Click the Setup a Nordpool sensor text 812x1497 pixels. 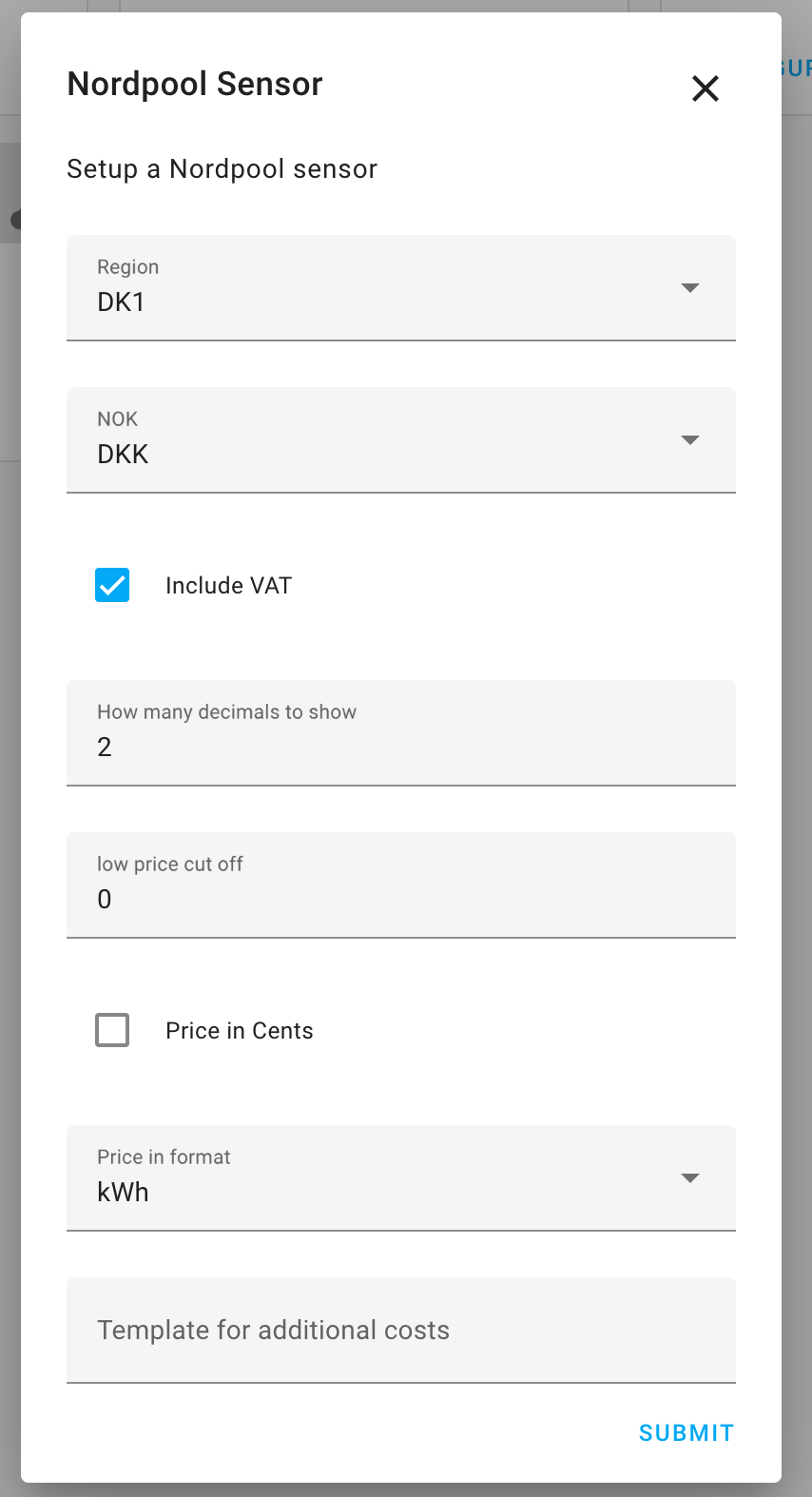[222, 168]
